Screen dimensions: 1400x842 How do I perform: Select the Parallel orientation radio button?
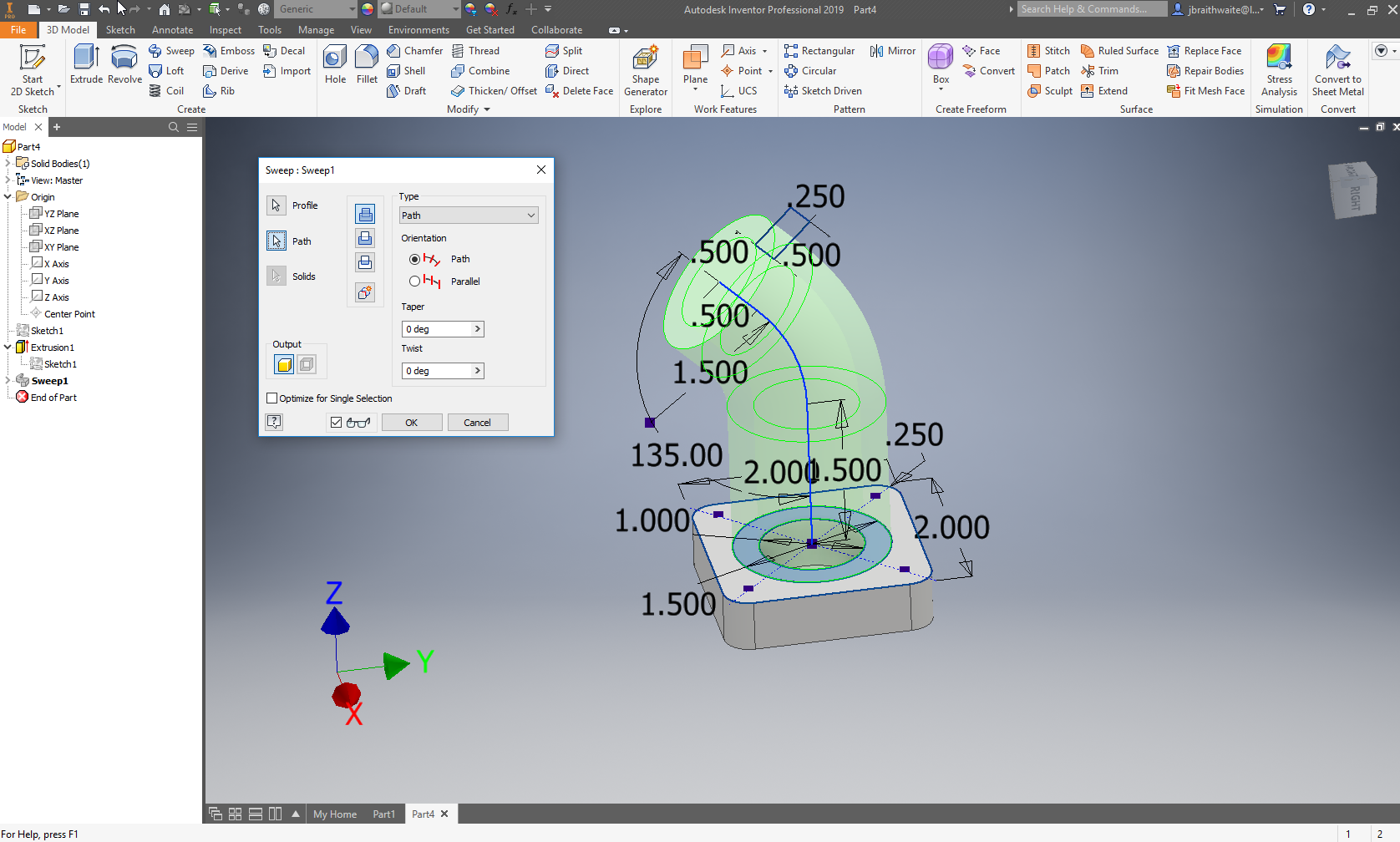(x=414, y=282)
